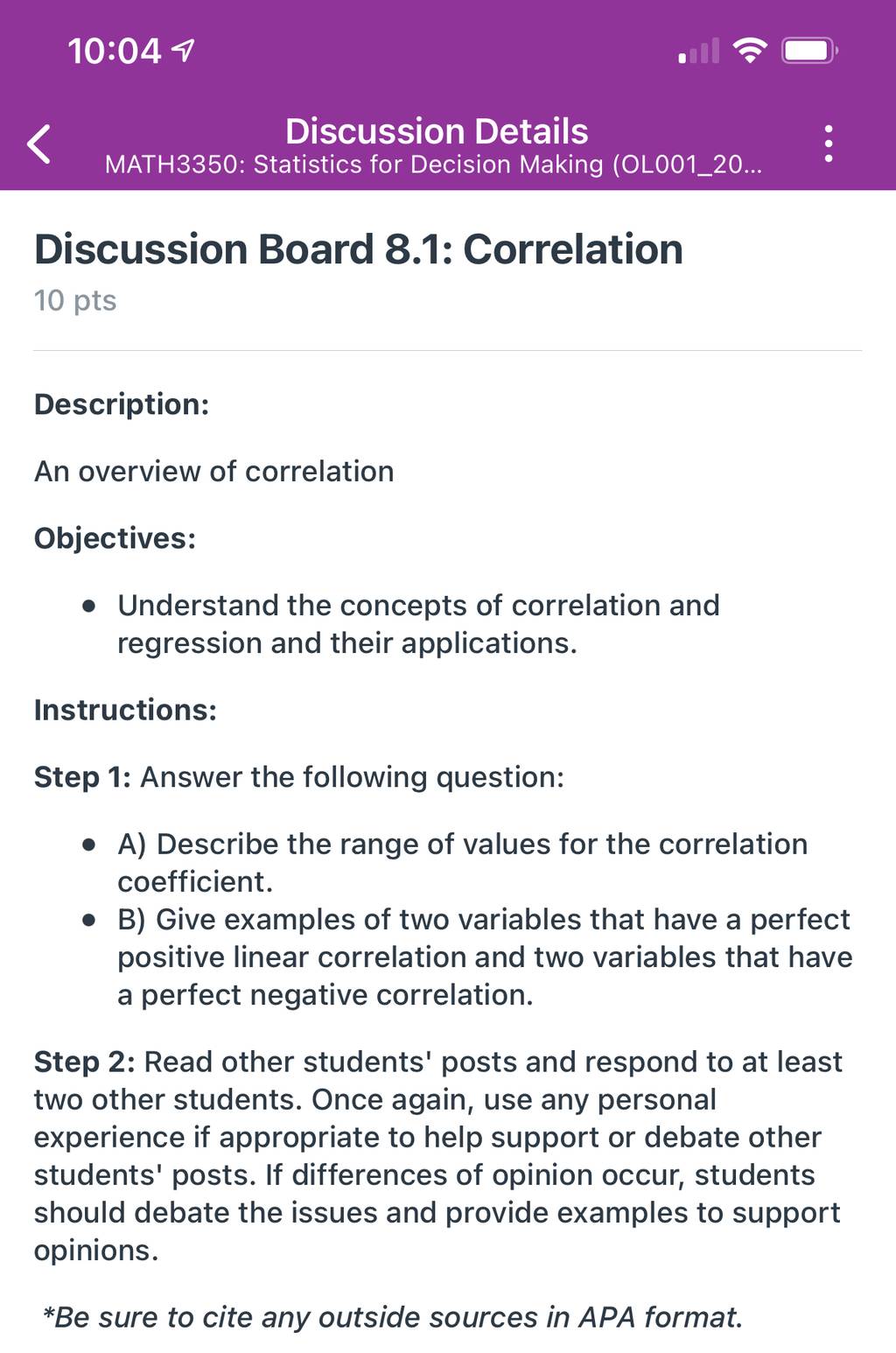
Task: Tap the Instructions heading
Action: coord(125,710)
